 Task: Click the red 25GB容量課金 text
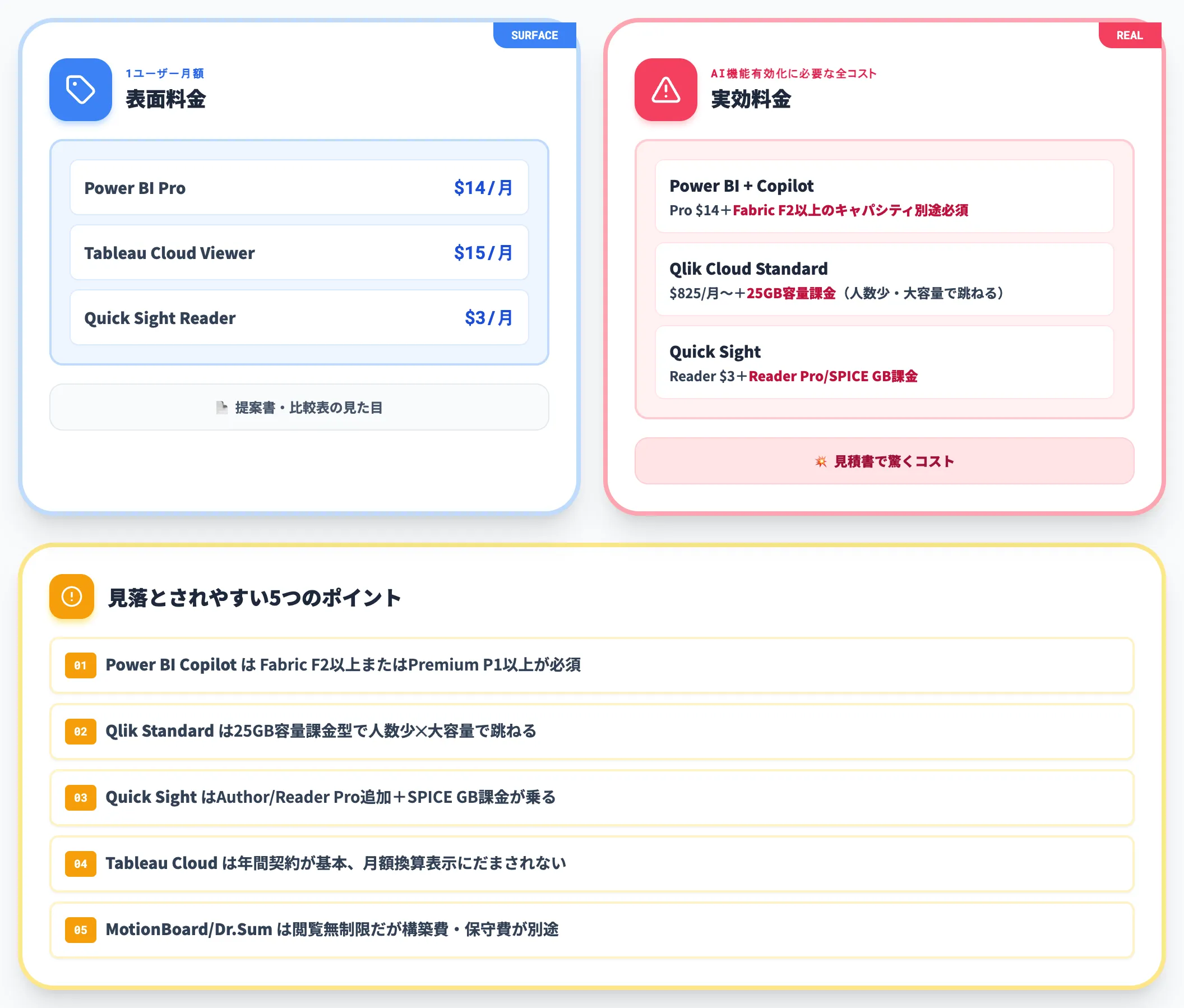[x=791, y=293]
